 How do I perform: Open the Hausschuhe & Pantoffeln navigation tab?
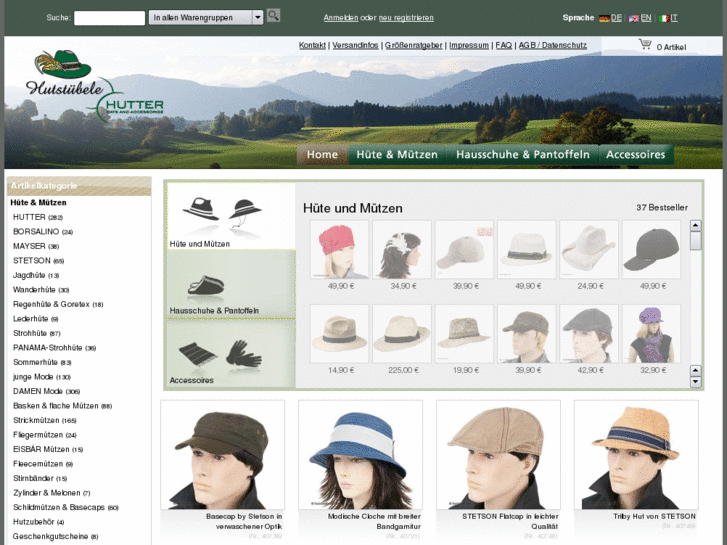pyautogui.click(x=523, y=154)
